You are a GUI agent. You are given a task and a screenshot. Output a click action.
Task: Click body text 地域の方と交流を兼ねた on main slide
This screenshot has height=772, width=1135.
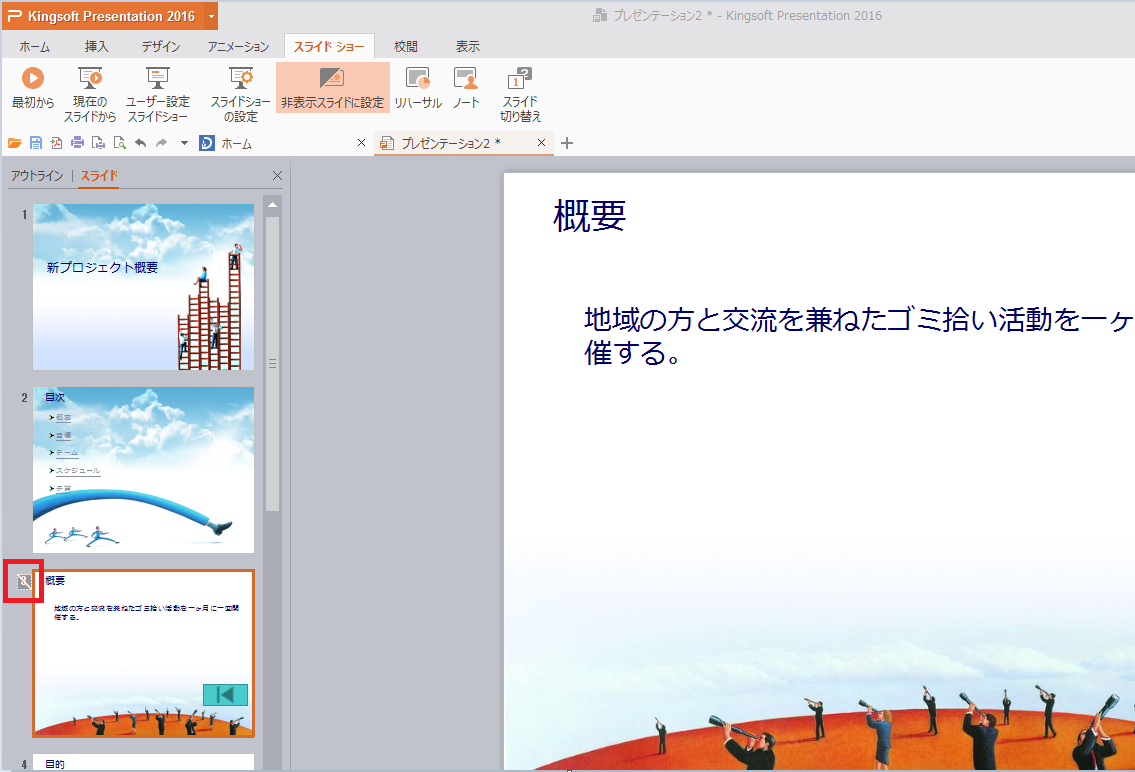733,319
